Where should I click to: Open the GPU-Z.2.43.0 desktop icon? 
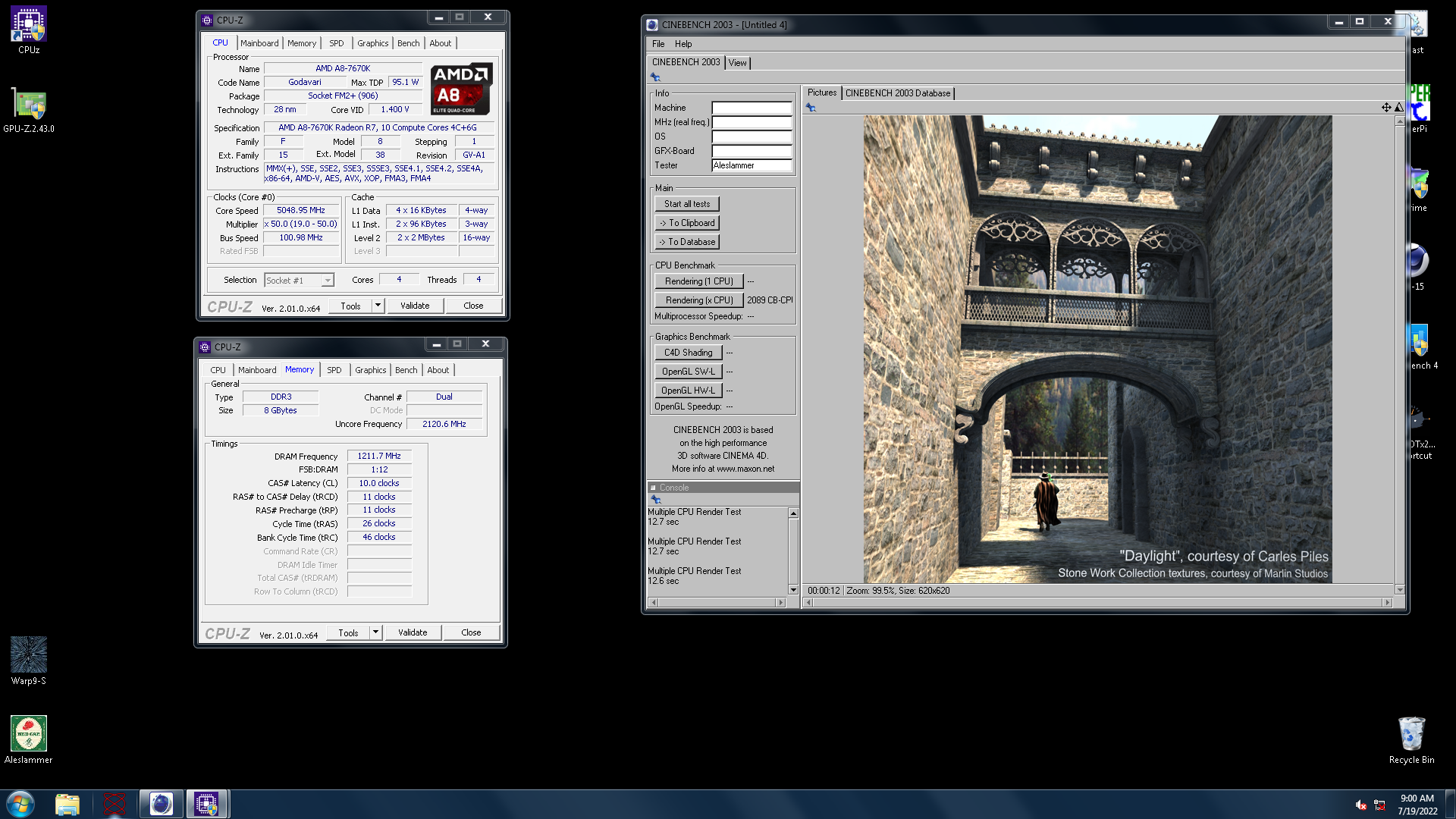point(29,110)
